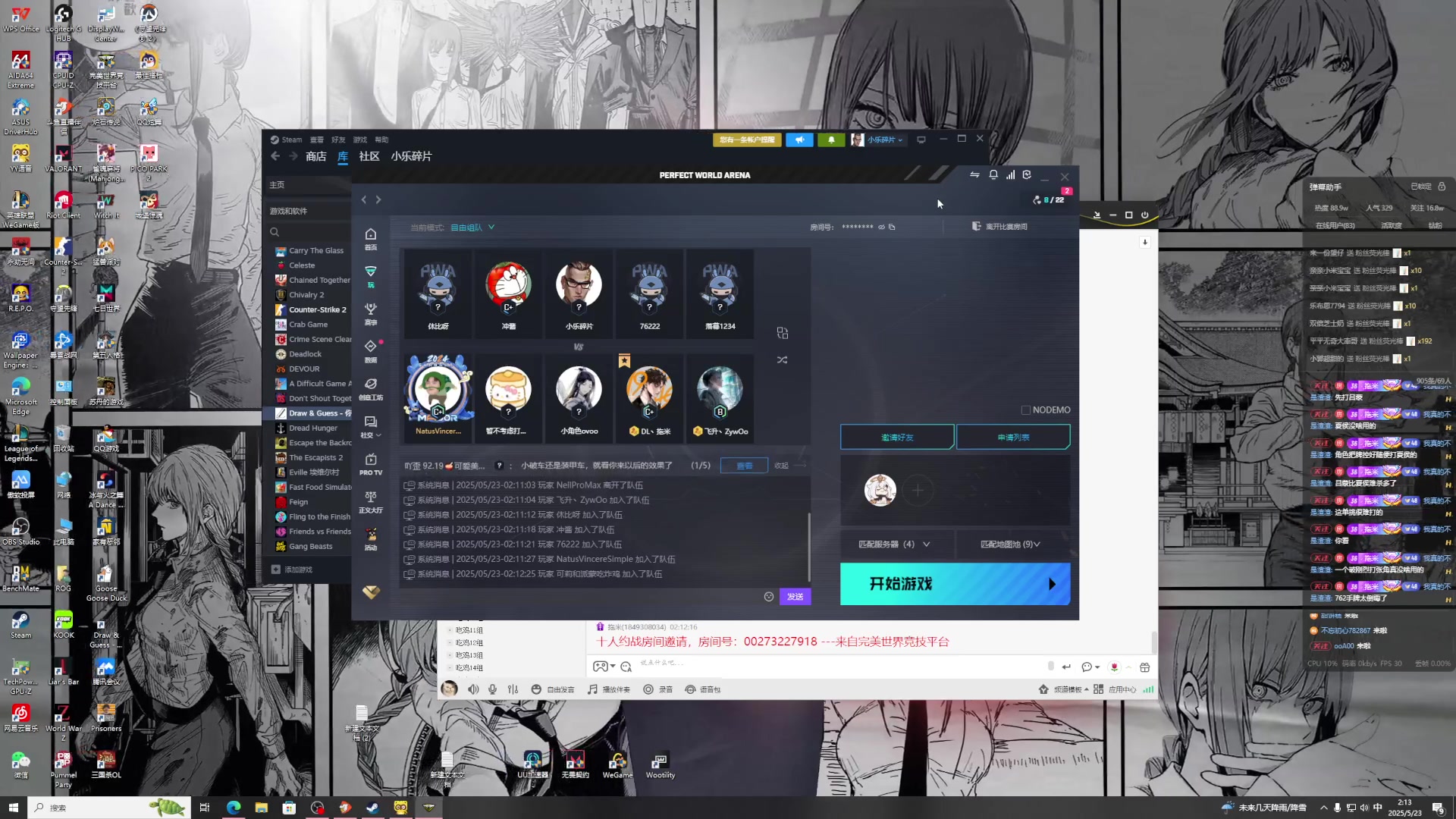Click the swap teams icon beside player cards
The image size is (1456, 819).
(783, 333)
